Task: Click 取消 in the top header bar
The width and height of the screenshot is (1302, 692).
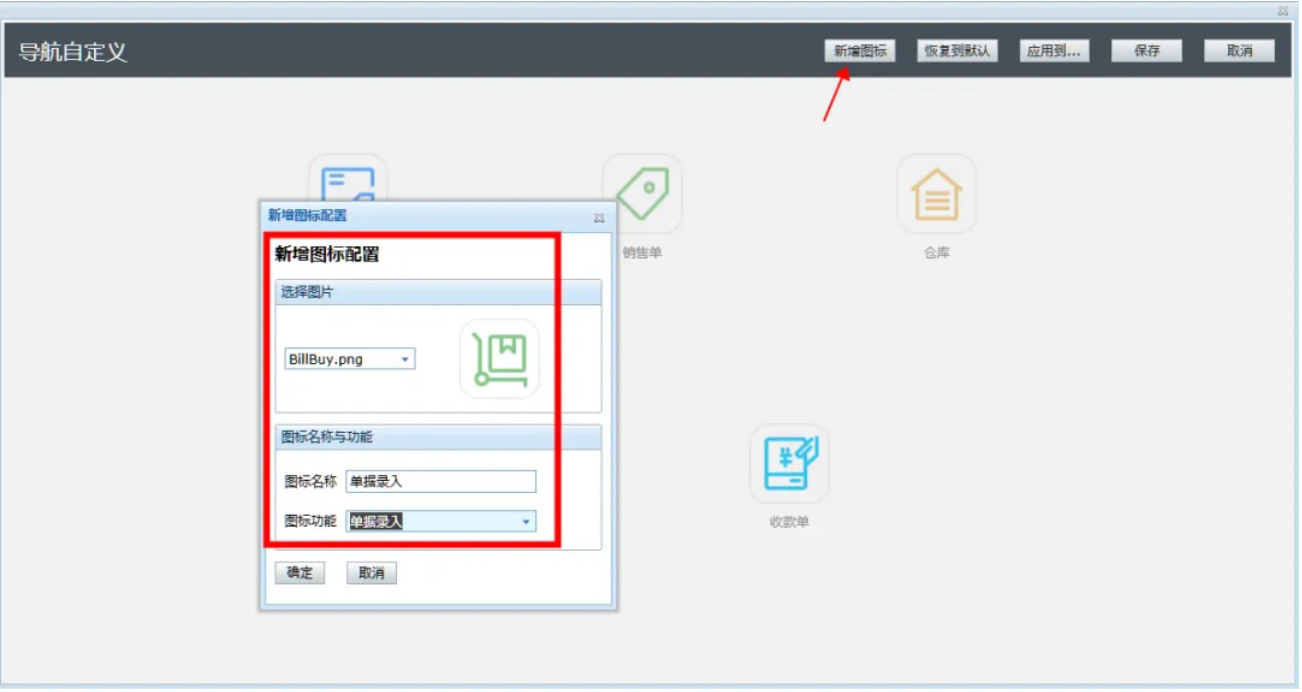Action: tap(1239, 51)
